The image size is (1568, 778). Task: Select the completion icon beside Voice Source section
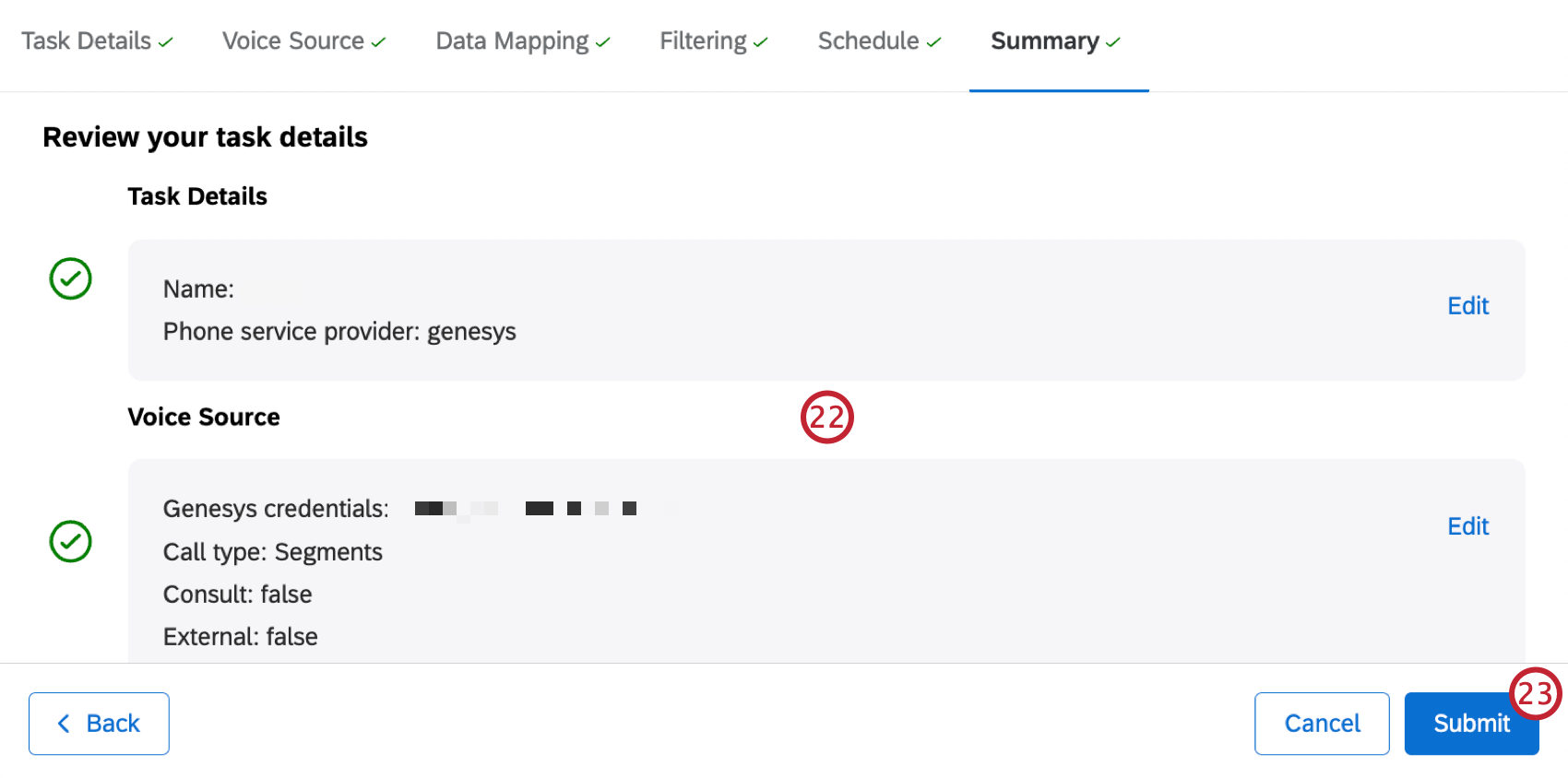point(70,542)
